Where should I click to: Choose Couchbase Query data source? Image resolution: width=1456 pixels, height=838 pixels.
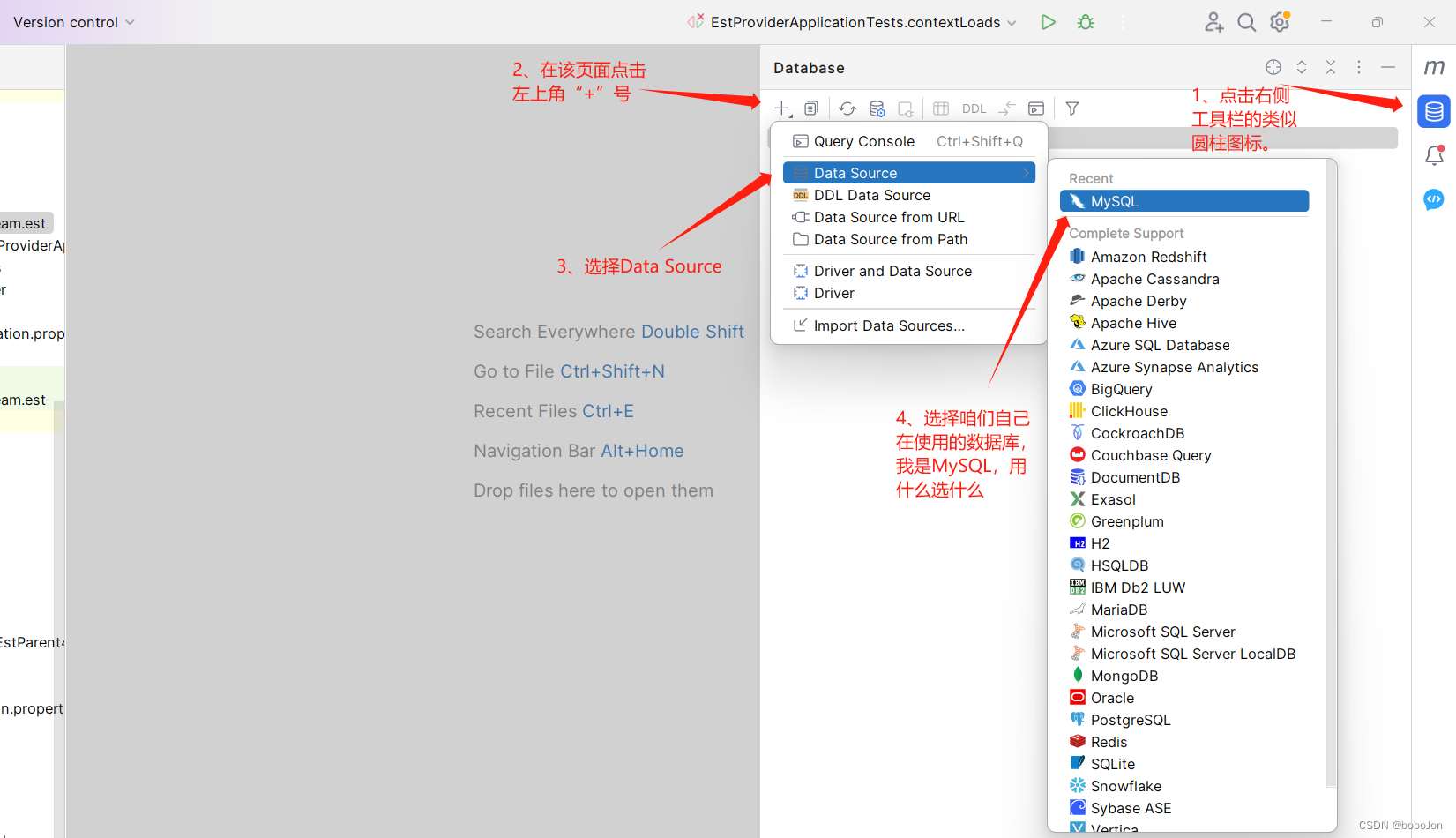pyautogui.click(x=1184, y=455)
